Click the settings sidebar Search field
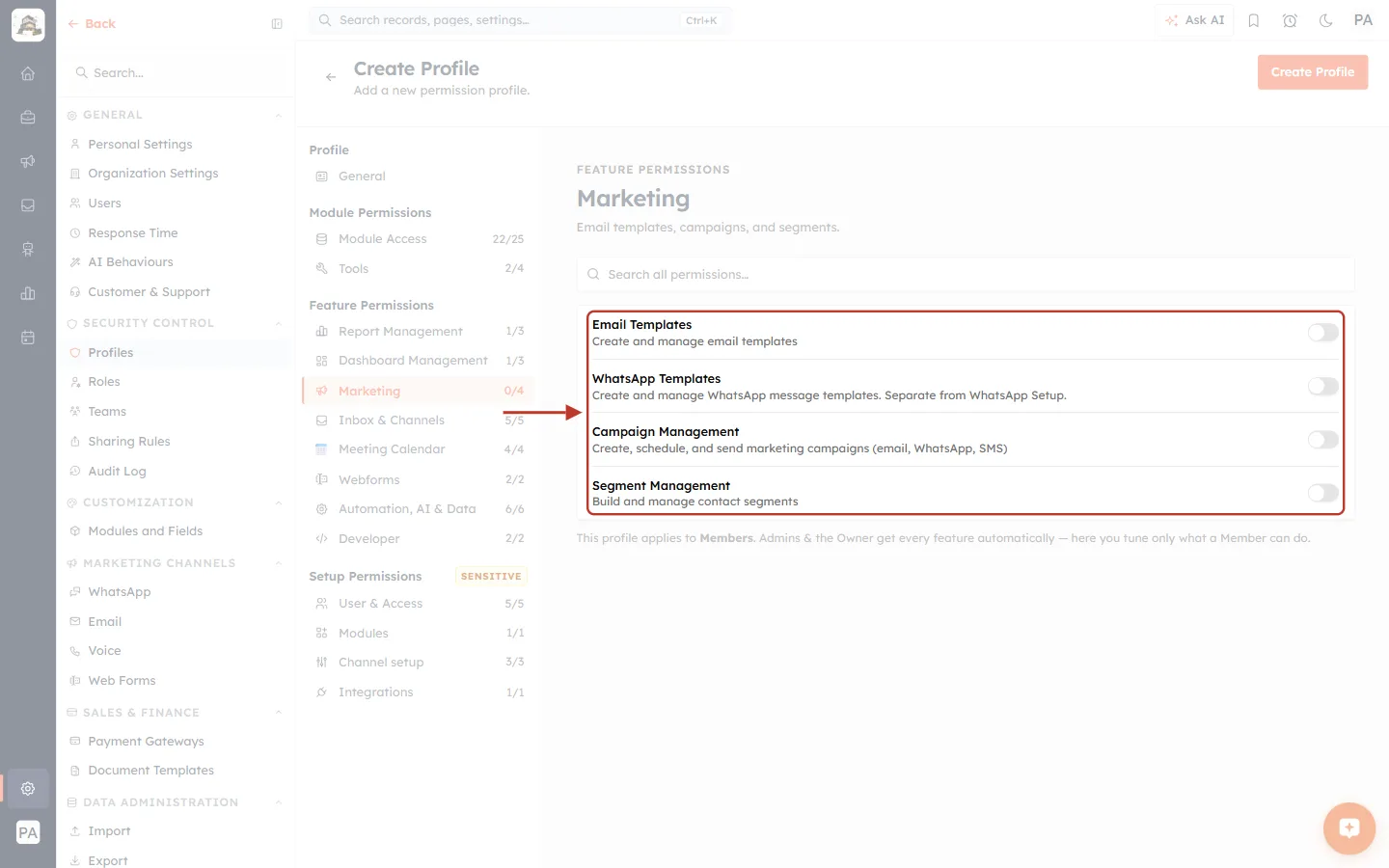This screenshot has width=1389, height=868. coord(175,73)
